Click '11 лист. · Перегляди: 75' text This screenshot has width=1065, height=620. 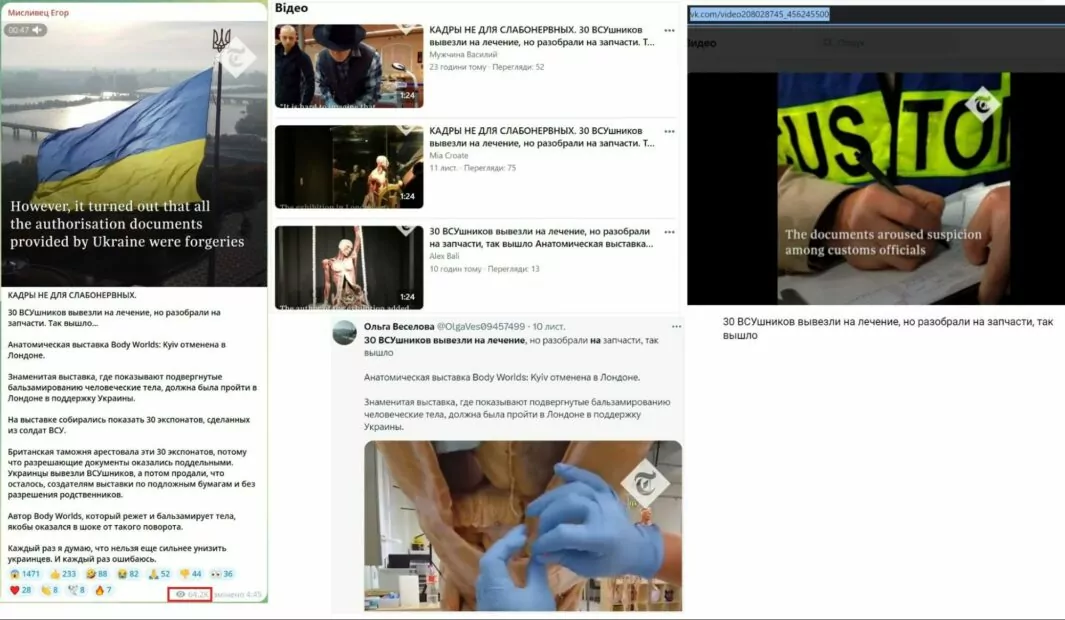click(x=473, y=168)
